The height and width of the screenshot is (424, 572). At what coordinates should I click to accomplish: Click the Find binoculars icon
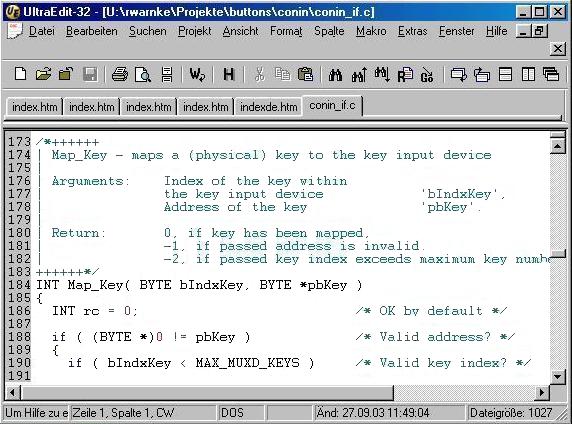tap(335, 75)
